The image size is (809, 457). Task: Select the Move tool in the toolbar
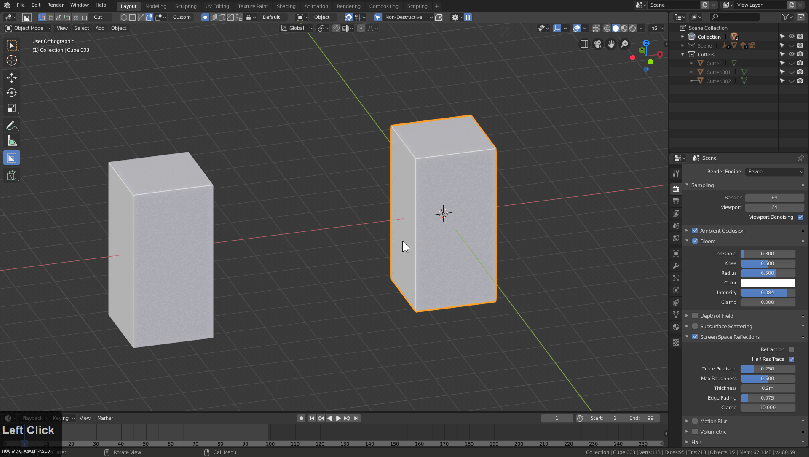12,77
